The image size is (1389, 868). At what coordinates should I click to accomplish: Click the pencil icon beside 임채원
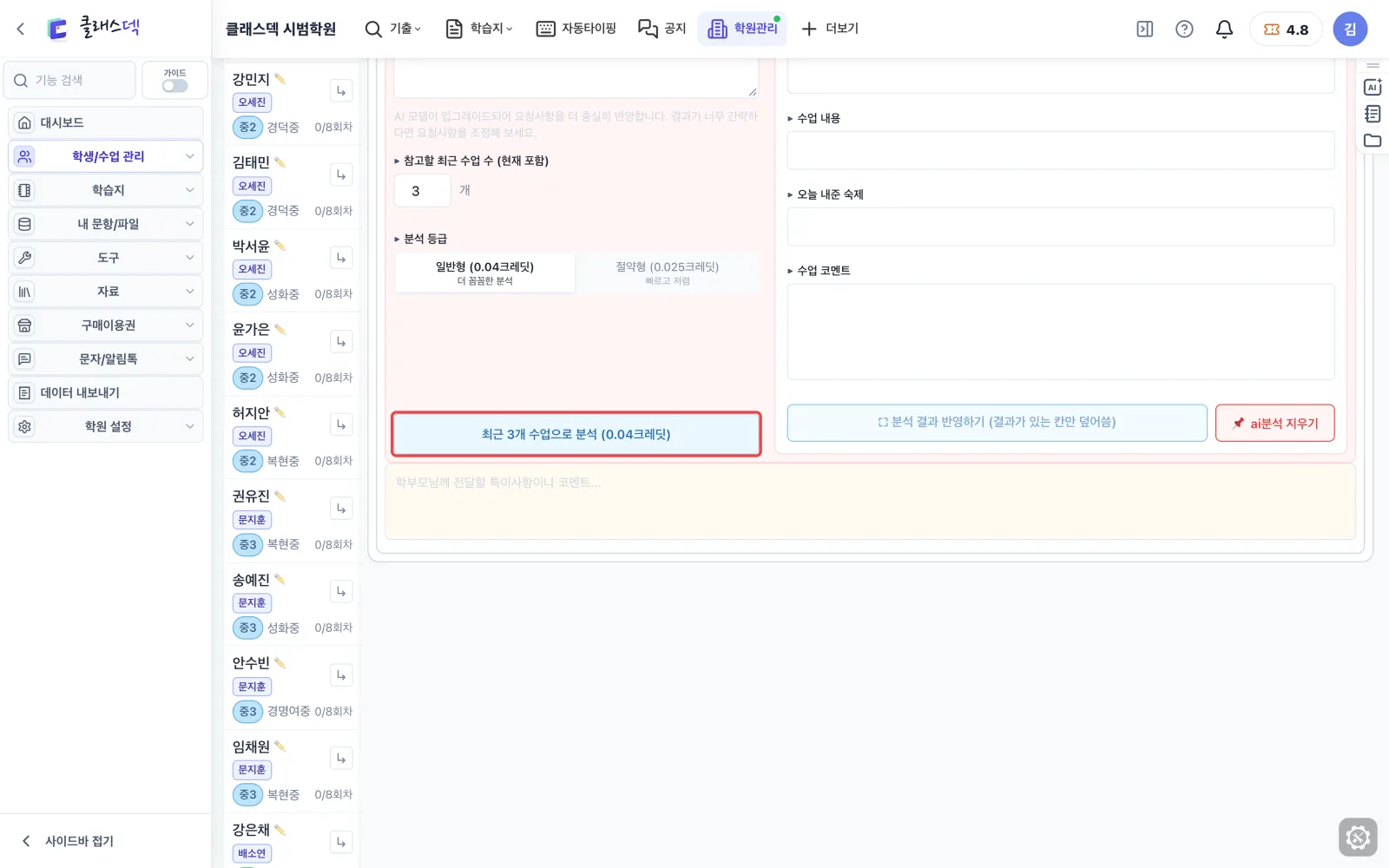280,746
